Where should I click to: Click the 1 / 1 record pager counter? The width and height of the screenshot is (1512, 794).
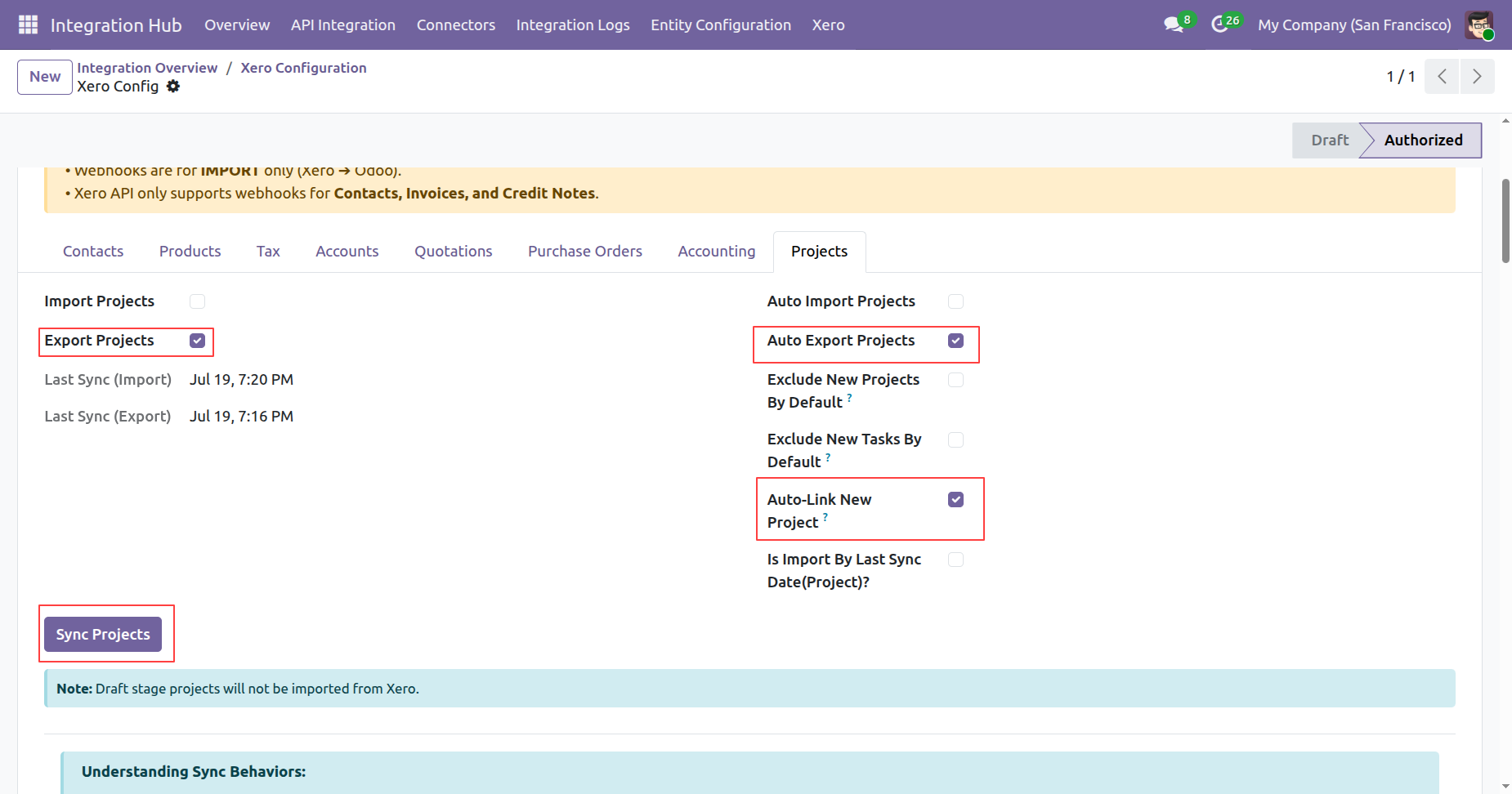(x=1401, y=77)
